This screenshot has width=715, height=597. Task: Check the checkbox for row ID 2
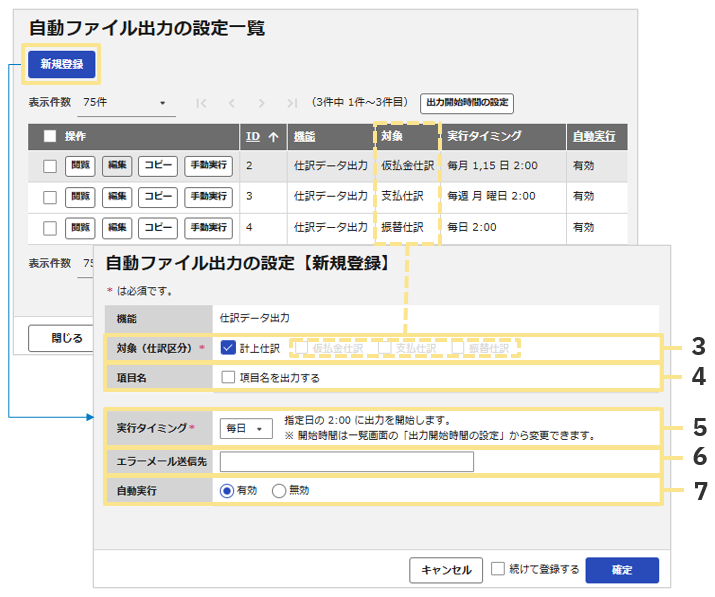50,166
